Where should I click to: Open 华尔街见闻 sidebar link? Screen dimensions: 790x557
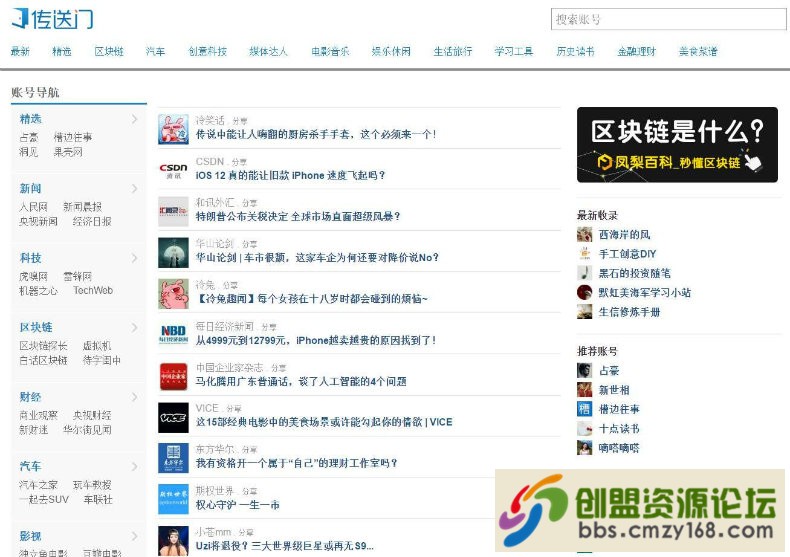pyautogui.click(x=87, y=430)
